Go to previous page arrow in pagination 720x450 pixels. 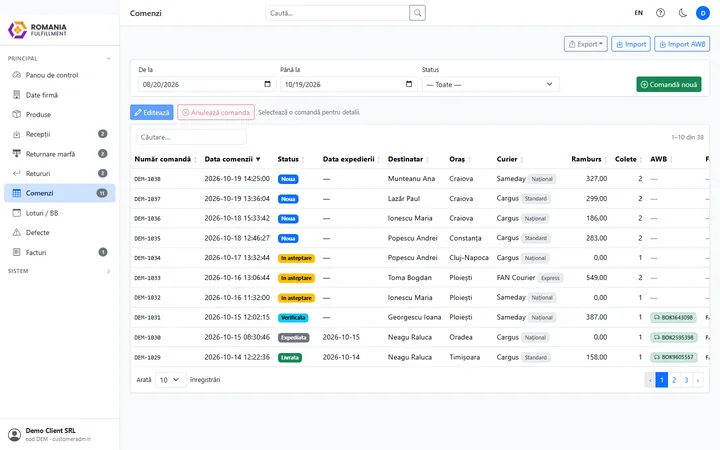tap(650, 380)
